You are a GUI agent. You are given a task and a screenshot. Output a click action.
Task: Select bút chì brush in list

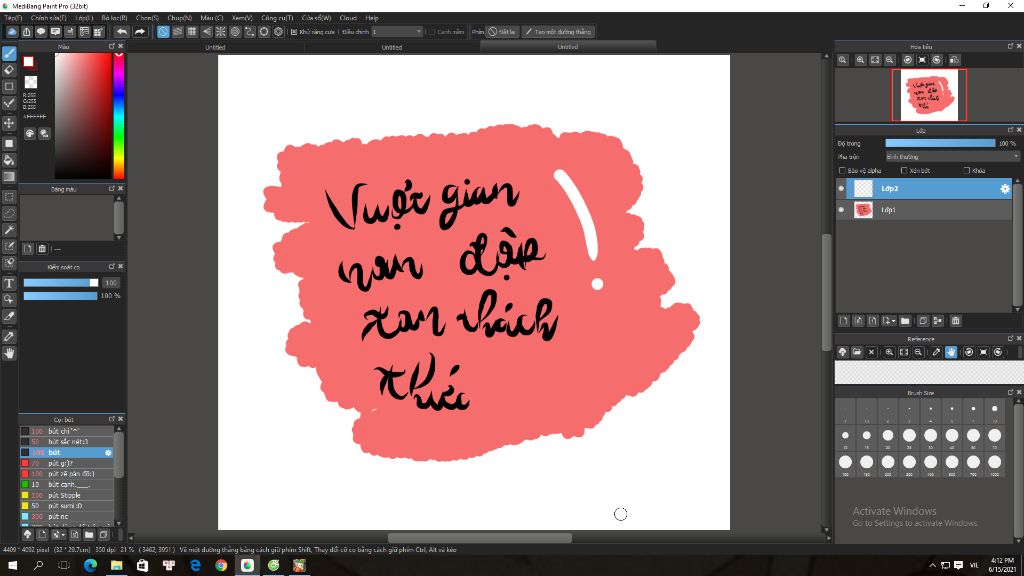point(67,431)
